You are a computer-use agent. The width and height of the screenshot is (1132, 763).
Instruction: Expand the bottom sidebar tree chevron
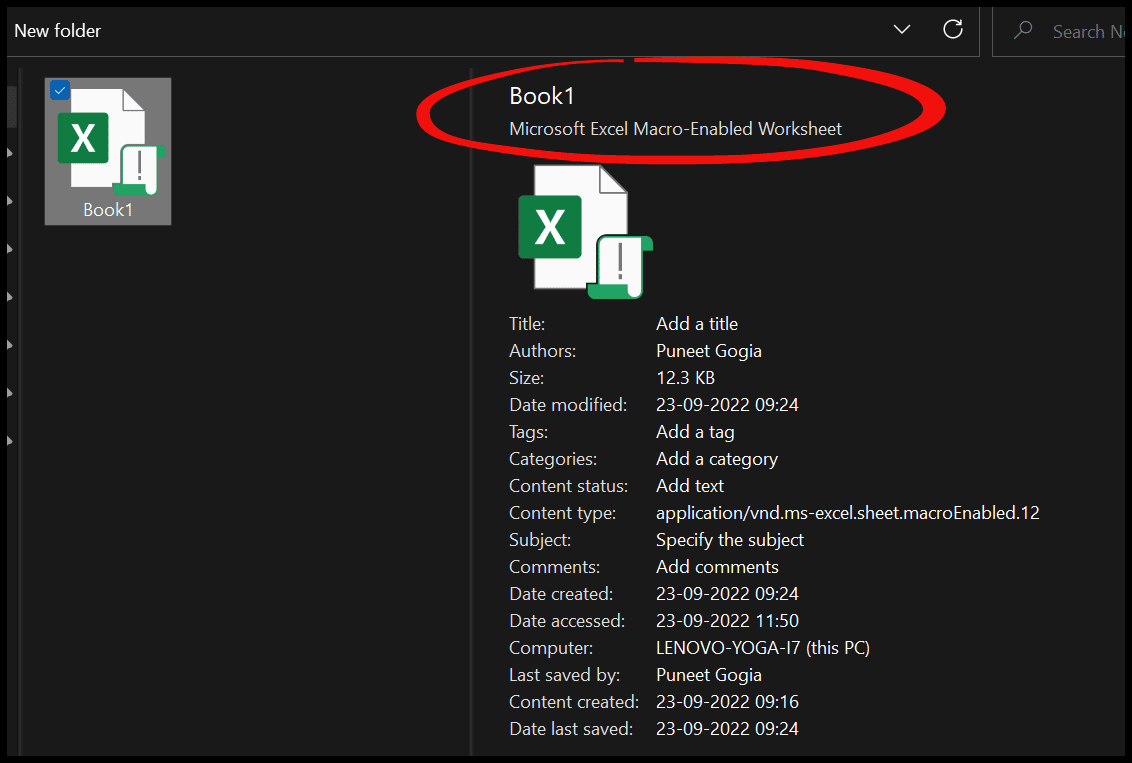[x=9, y=440]
